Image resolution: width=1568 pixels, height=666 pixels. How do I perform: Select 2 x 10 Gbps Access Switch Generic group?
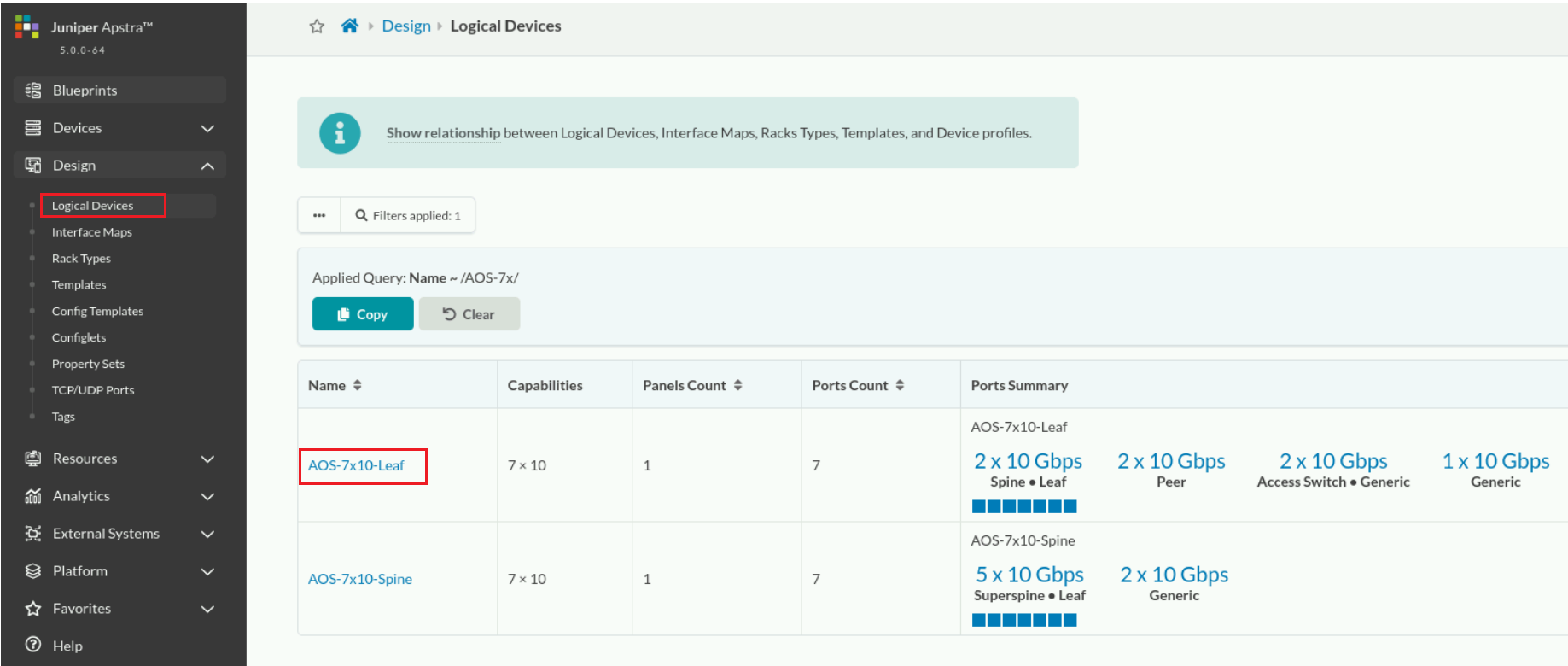(x=1333, y=470)
